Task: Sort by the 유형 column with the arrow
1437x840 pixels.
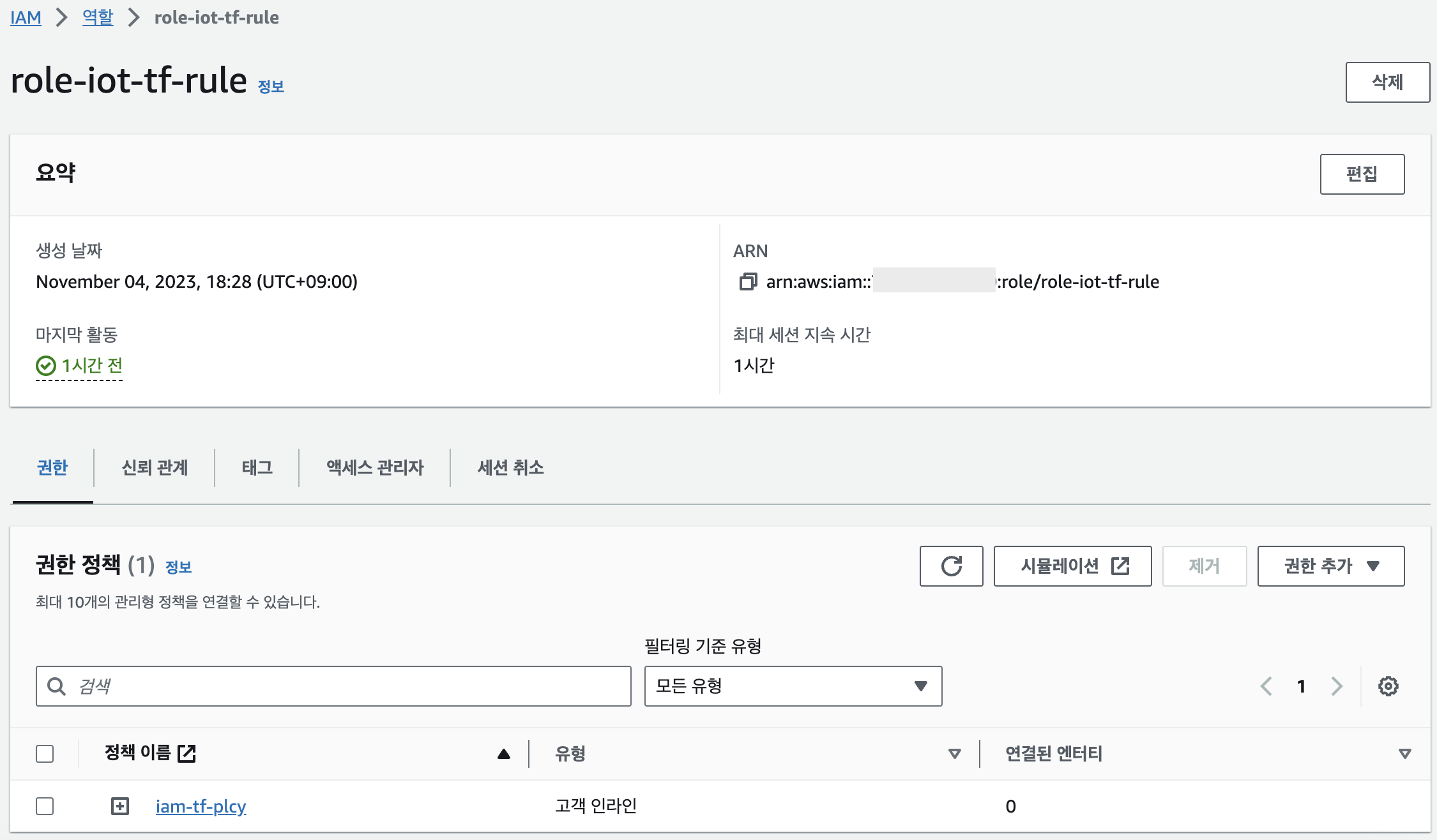Action: click(x=954, y=754)
